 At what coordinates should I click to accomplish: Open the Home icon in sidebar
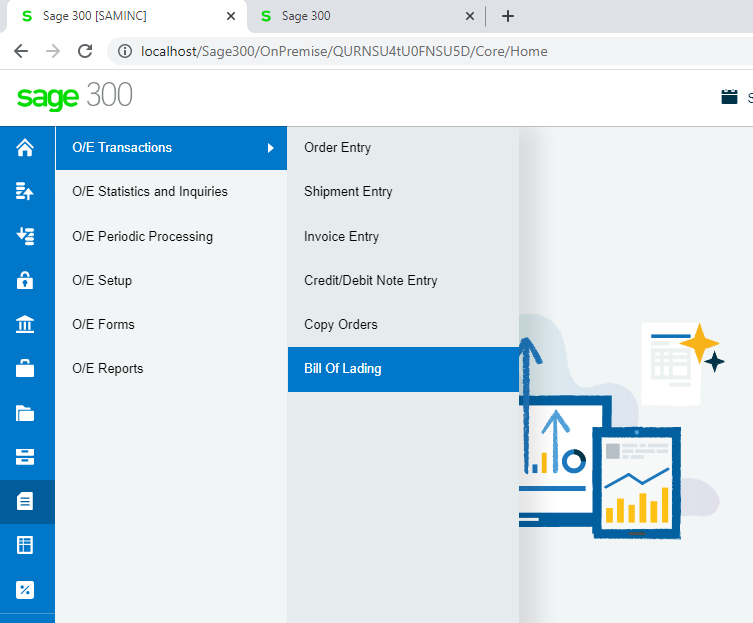(x=25, y=147)
